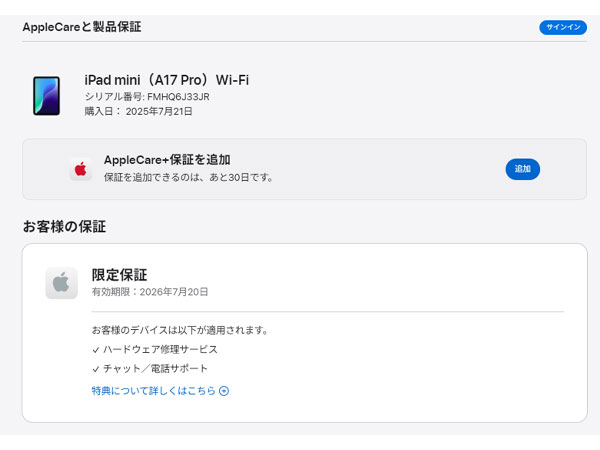Click the AppleCare+保証を追加 heading

tap(167, 160)
